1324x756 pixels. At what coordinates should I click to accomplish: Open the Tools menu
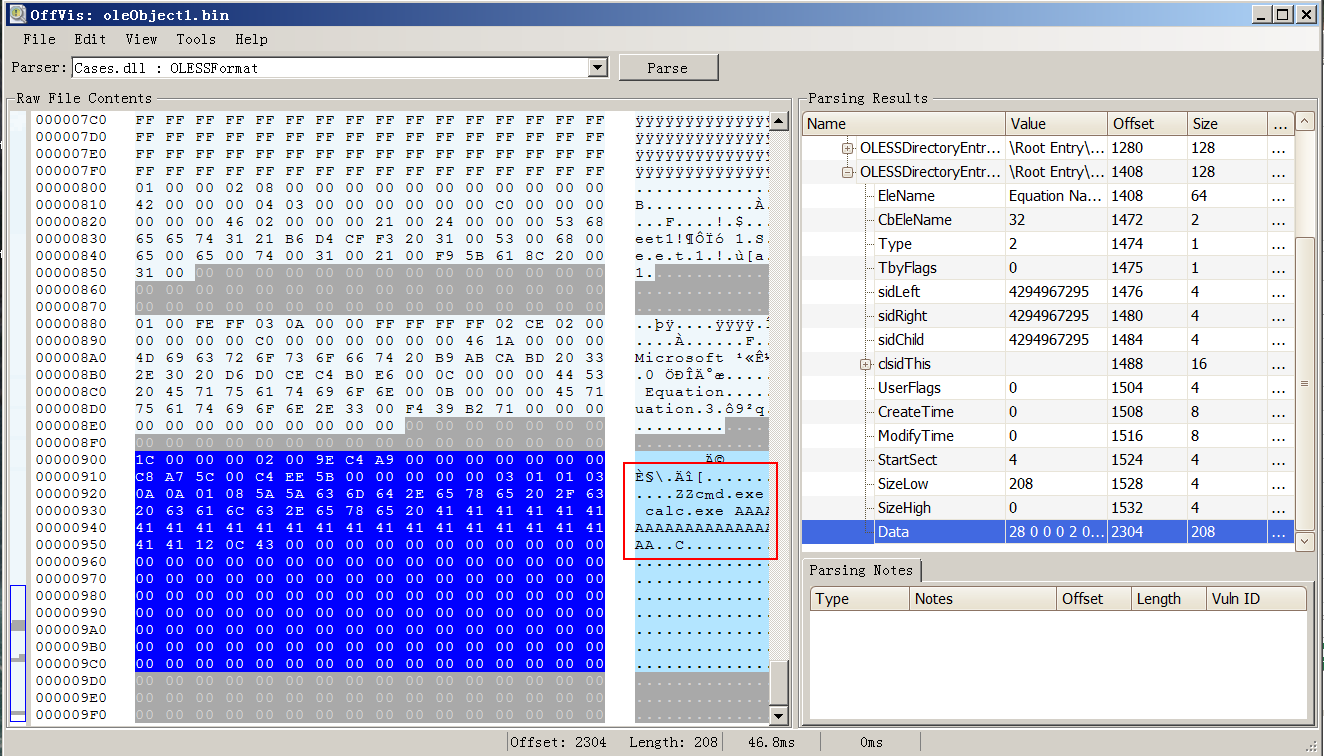(x=196, y=39)
